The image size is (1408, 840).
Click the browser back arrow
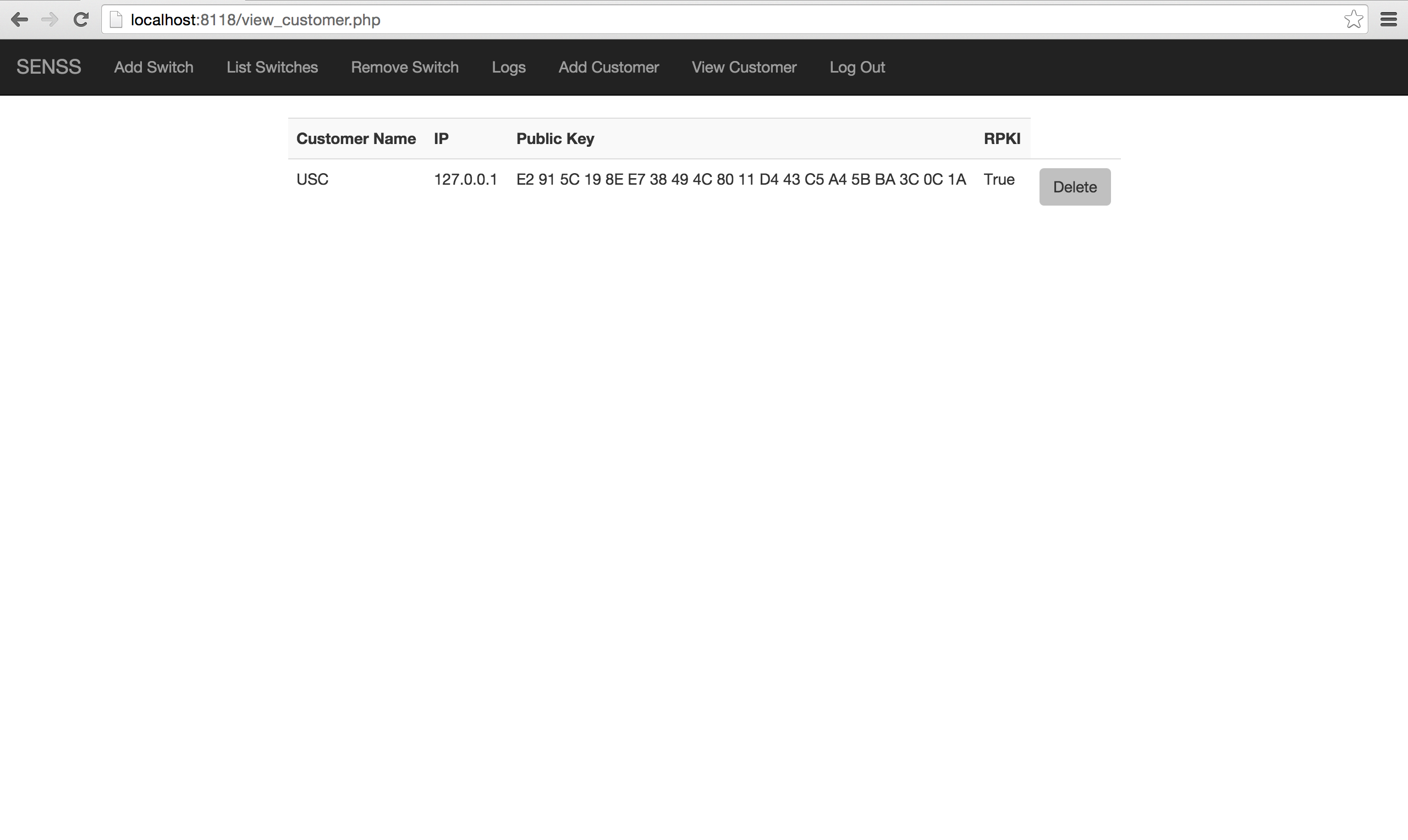[19, 20]
